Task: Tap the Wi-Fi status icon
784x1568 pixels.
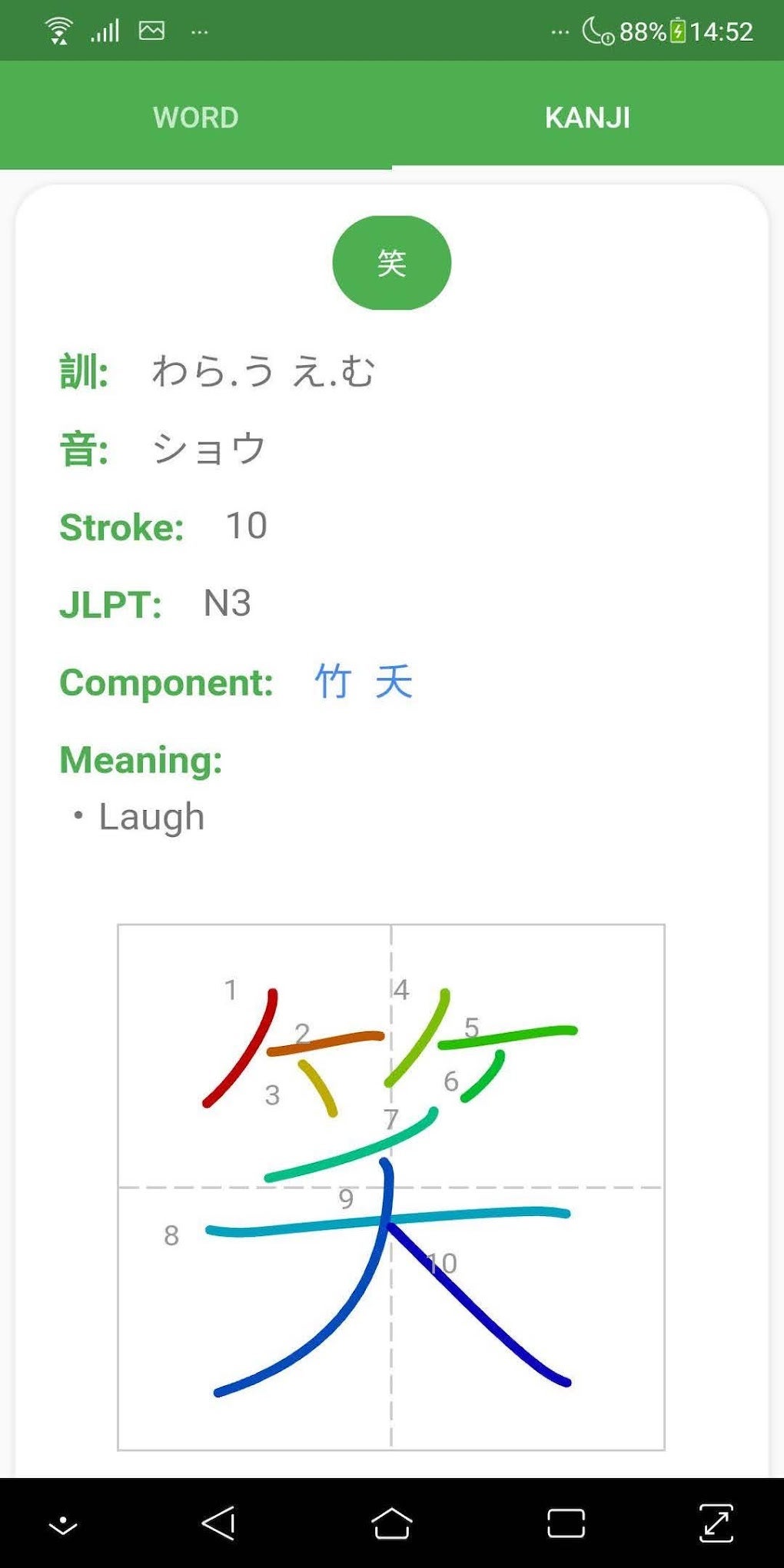Action: [58, 31]
